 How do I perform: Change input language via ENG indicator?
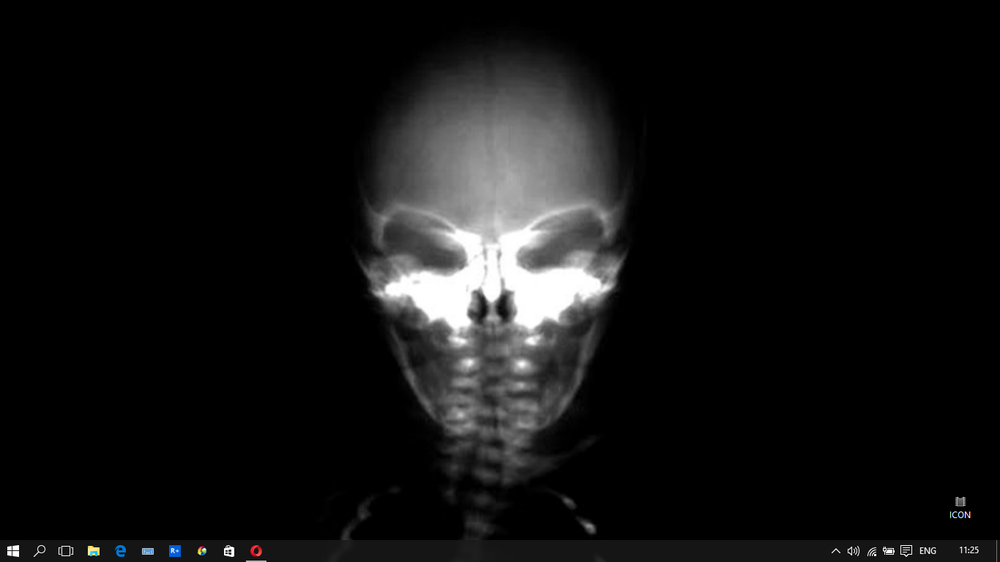point(928,551)
